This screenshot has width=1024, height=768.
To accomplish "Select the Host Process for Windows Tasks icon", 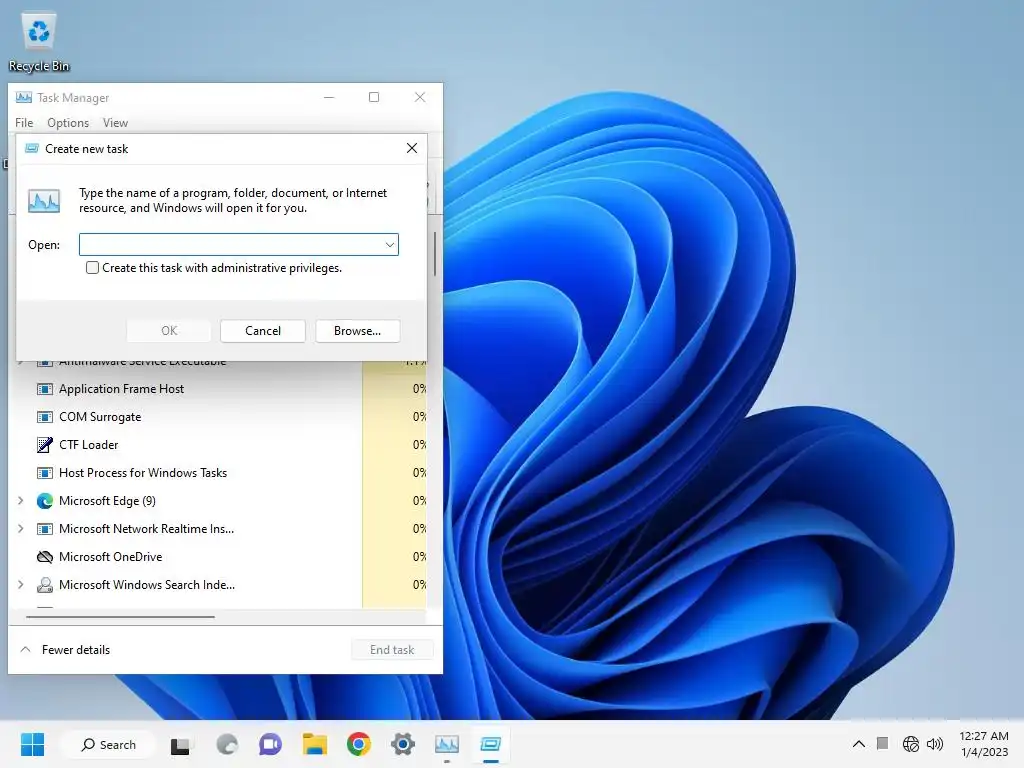I will 44,473.
